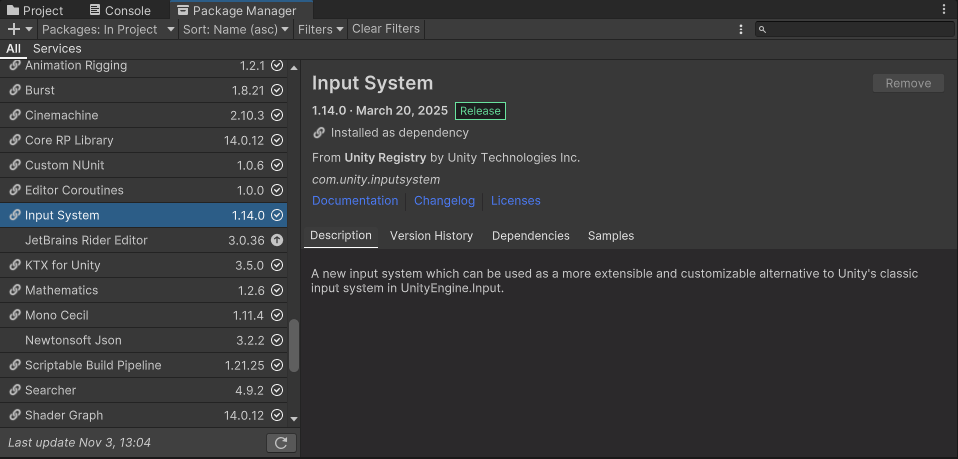Select the Newtonsoft Json package

(x=144, y=340)
